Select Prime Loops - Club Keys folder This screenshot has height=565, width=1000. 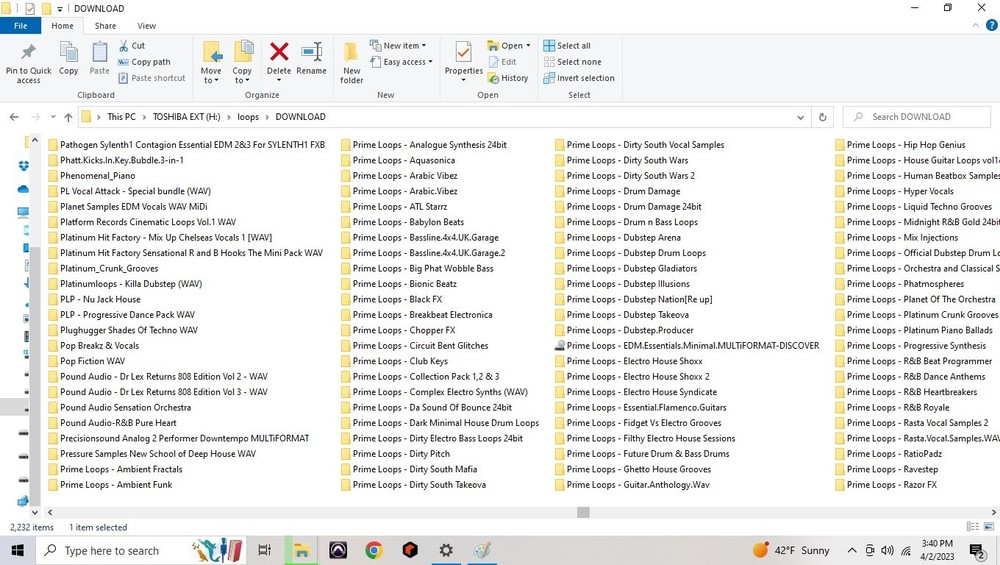[394, 361]
